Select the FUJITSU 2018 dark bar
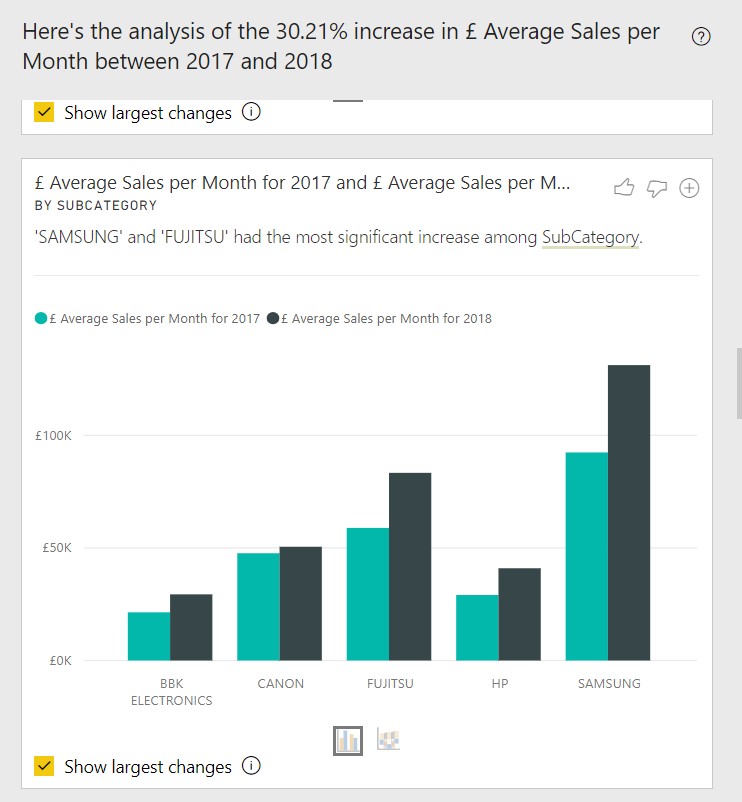742x802 pixels. (410, 567)
